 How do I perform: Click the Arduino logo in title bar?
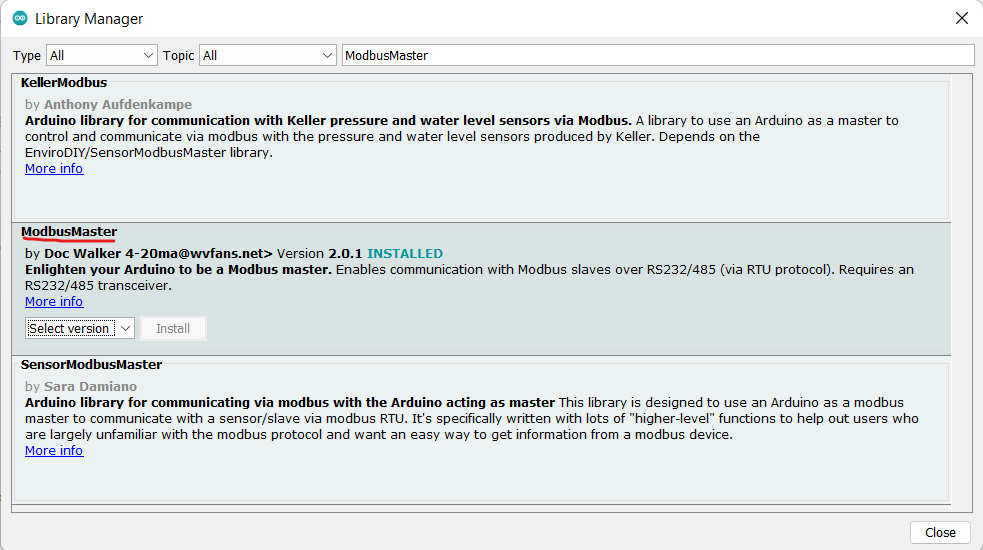click(x=19, y=18)
